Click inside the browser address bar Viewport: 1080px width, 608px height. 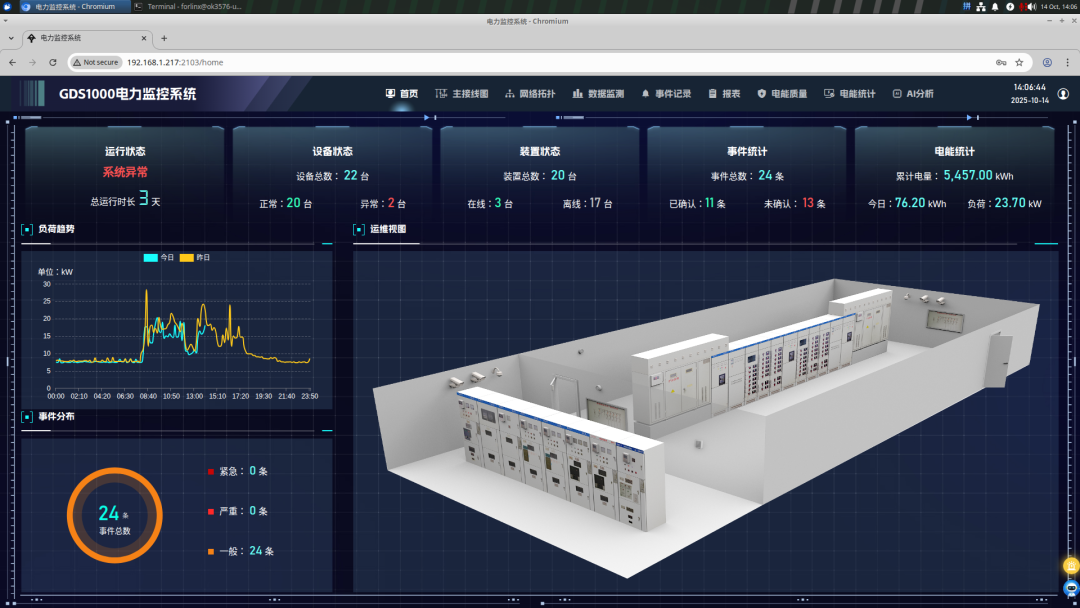300,62
